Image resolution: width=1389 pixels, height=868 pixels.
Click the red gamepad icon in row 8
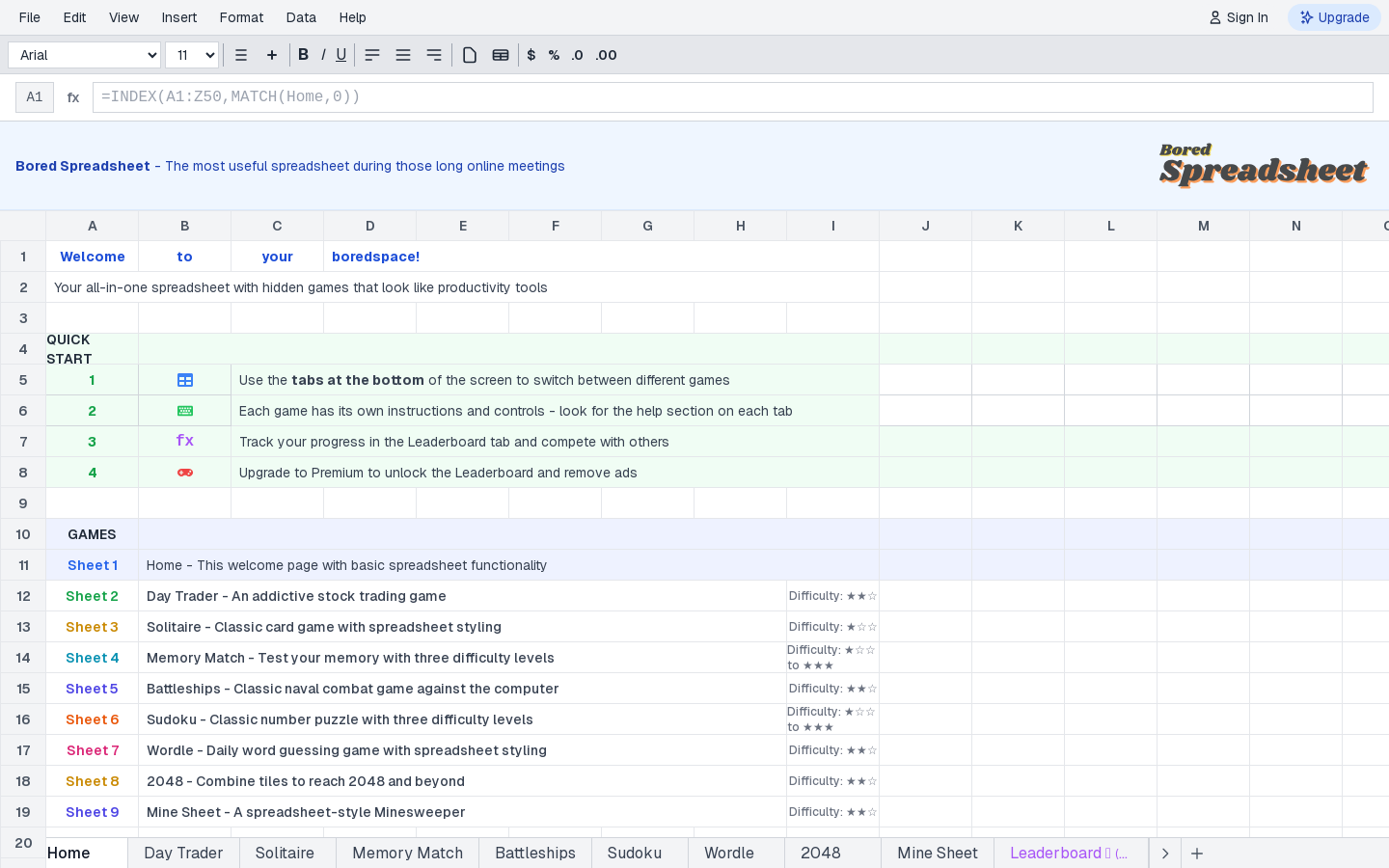click(185, 473)
